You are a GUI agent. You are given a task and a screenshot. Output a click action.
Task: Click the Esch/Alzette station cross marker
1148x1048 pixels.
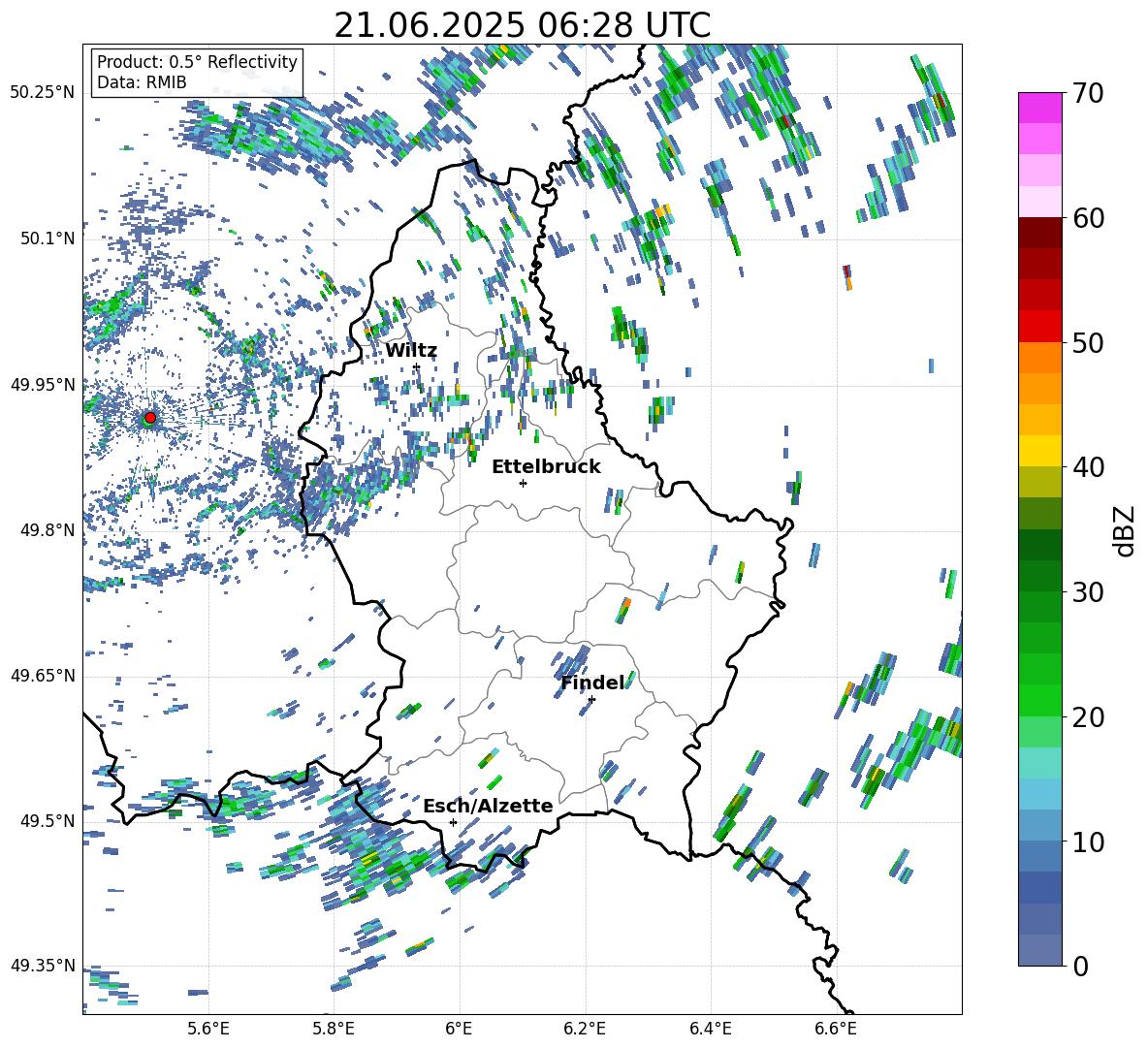coord(453,822)
